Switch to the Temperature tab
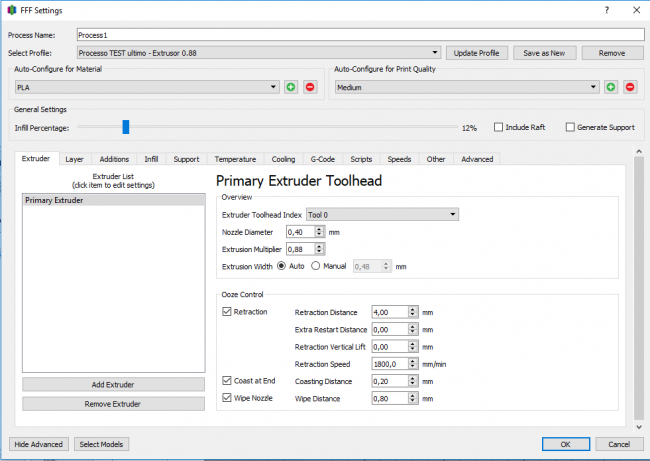Screen dimensions: 650x461 pyautogui.click(x=235, y=159)
